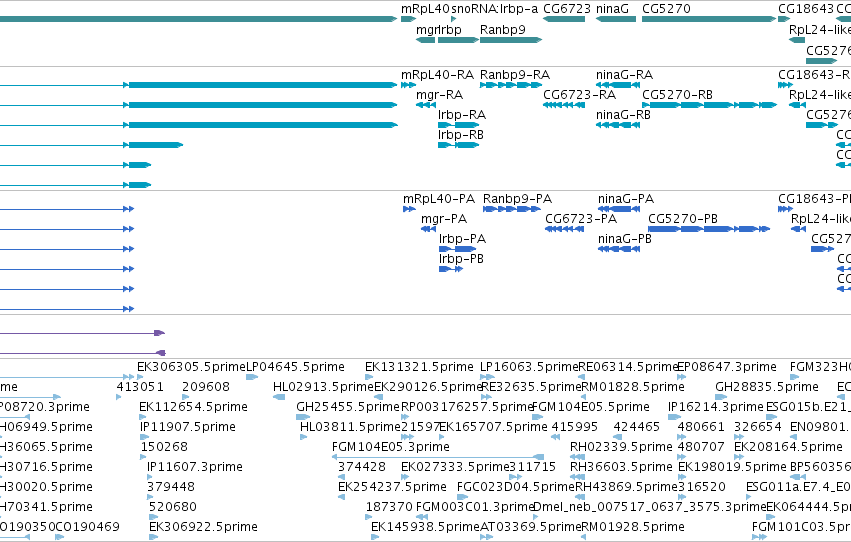The image size is (851, 542).
Task: Select the FGM101C03.5prime EST label
Action: pyautogui.click(x=801, y=527)
